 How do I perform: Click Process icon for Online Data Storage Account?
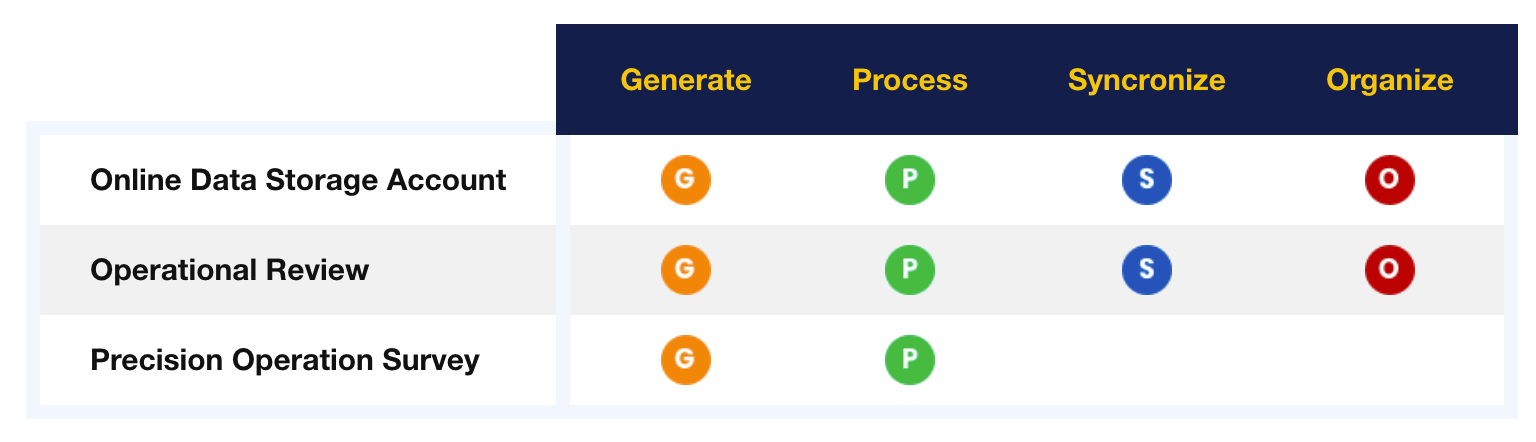coord(910,180)
